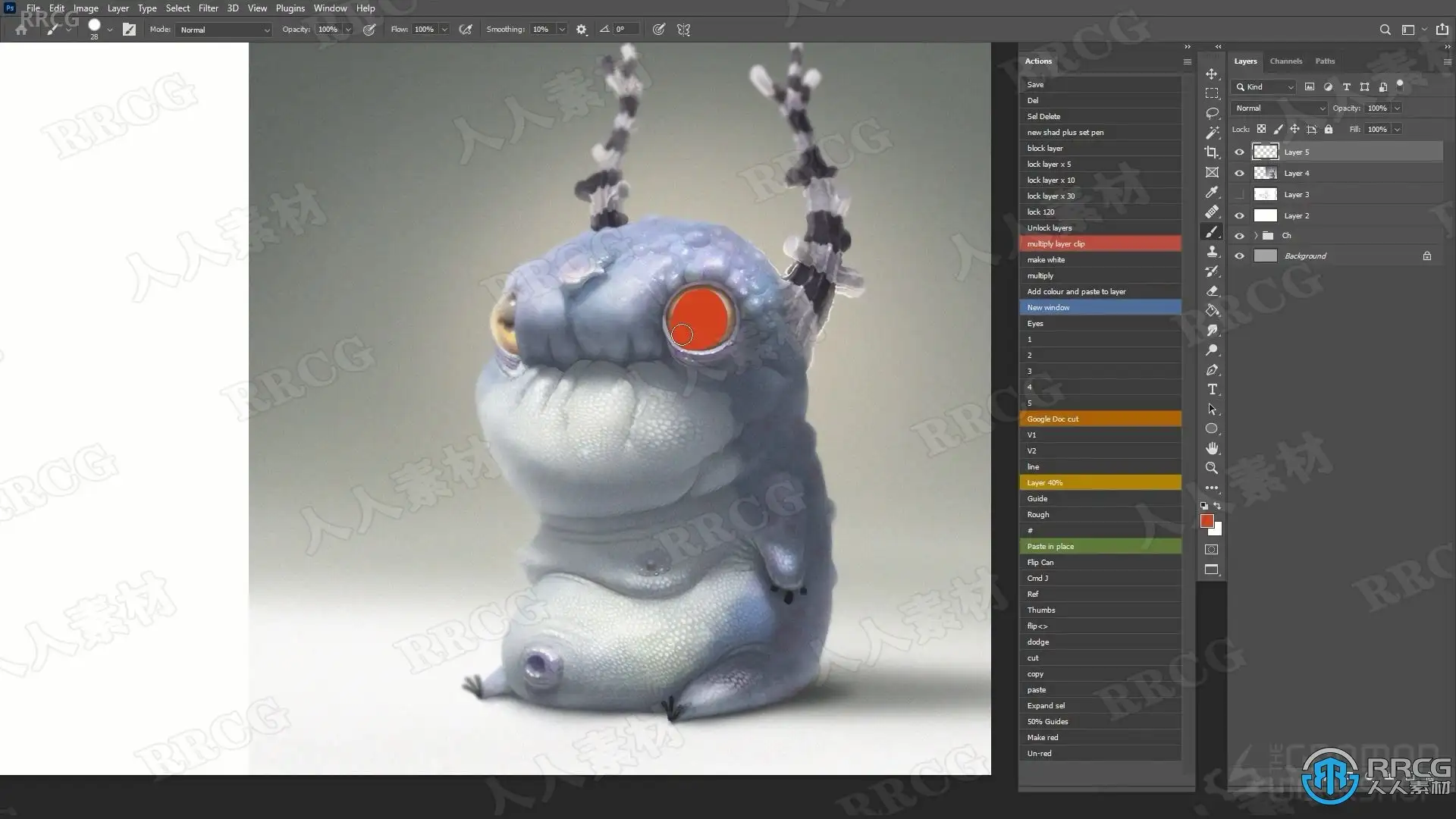1456x819 pixels.
Task: Select the Zoom tool
Action: pyautogui.click(x=1212, y=468)
